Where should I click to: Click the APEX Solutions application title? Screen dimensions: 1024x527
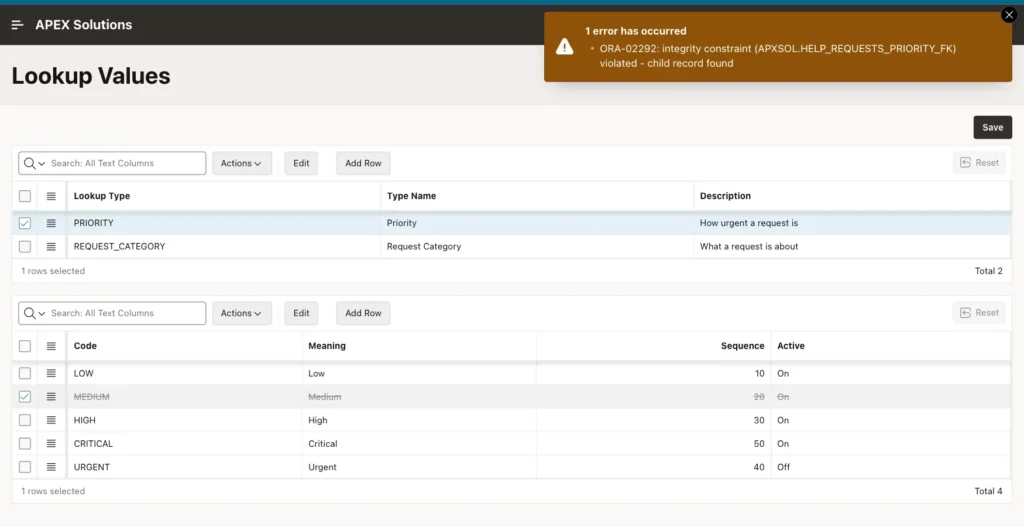pos(84,25)
